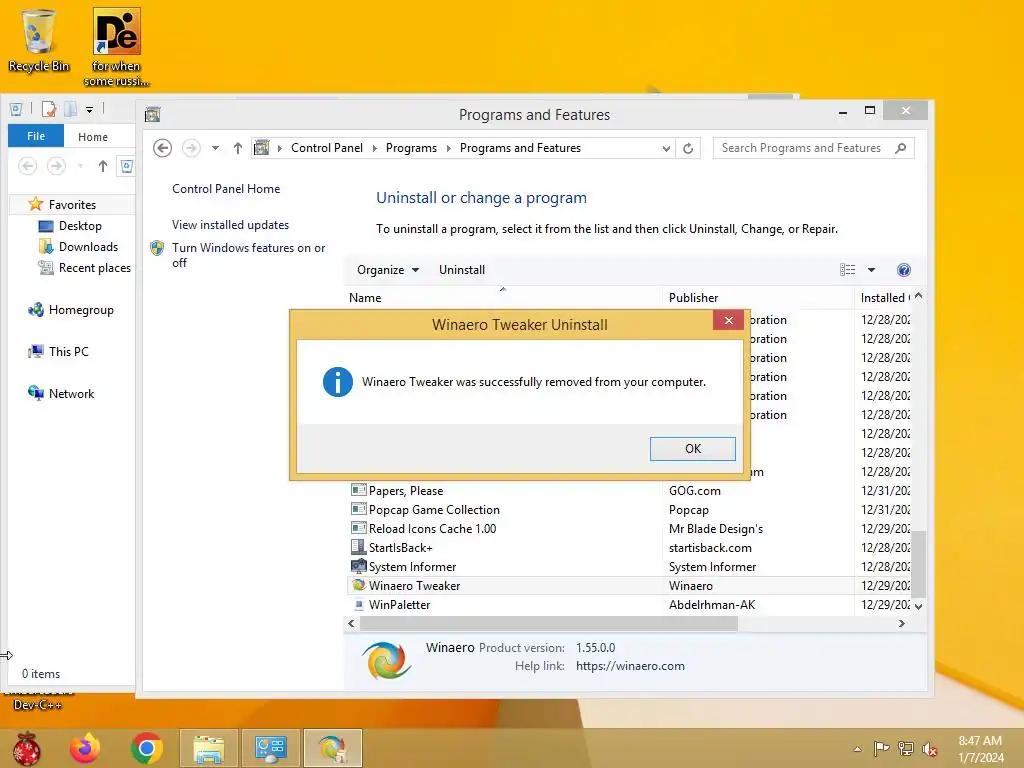Click the shield icon beside Windows features
1024x768 pixels.
(x=157, y=248)
